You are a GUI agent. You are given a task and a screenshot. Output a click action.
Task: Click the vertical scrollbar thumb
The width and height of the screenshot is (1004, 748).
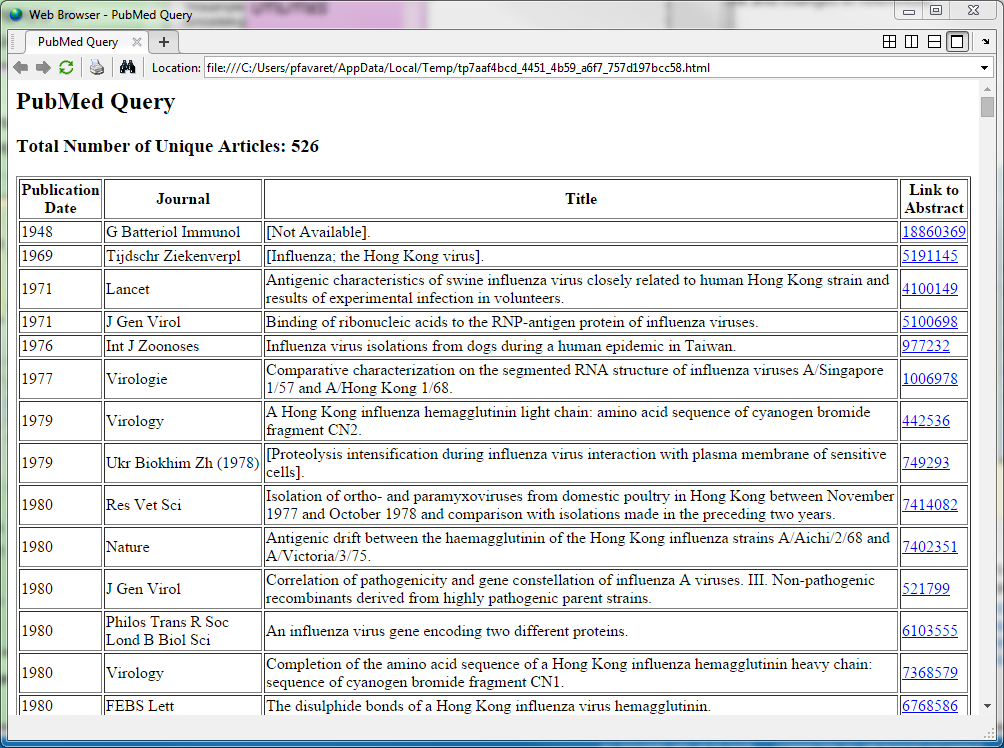pos(987,107)
